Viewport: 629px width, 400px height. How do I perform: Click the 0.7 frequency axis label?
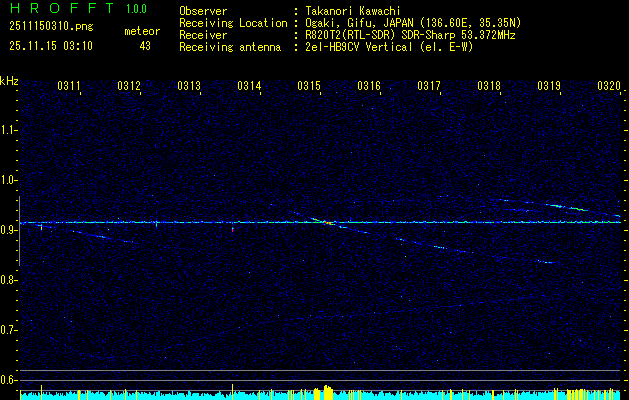9,330
